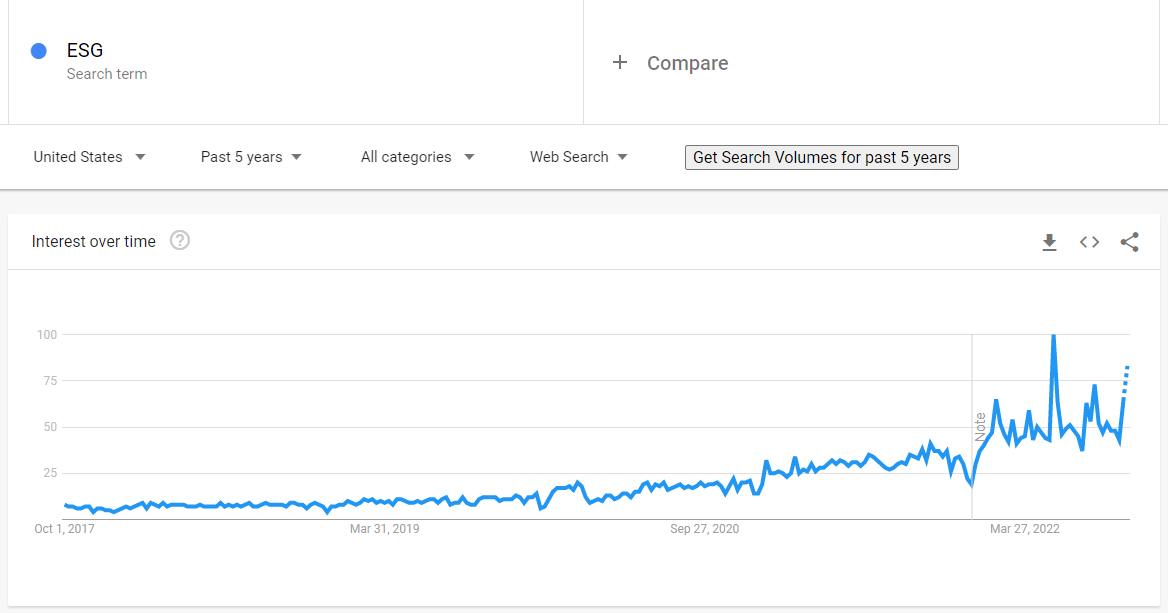
Task: Share the Interest over time chart
Action: coord(1129,241)
